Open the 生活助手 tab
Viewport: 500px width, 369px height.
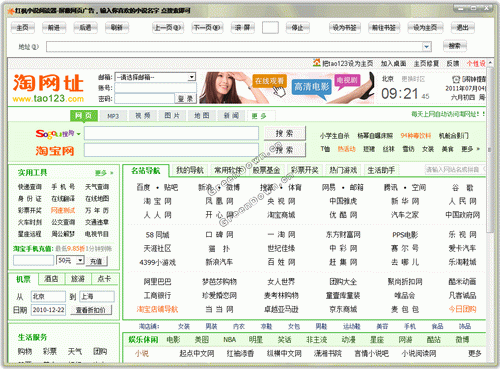pos(381,170)
